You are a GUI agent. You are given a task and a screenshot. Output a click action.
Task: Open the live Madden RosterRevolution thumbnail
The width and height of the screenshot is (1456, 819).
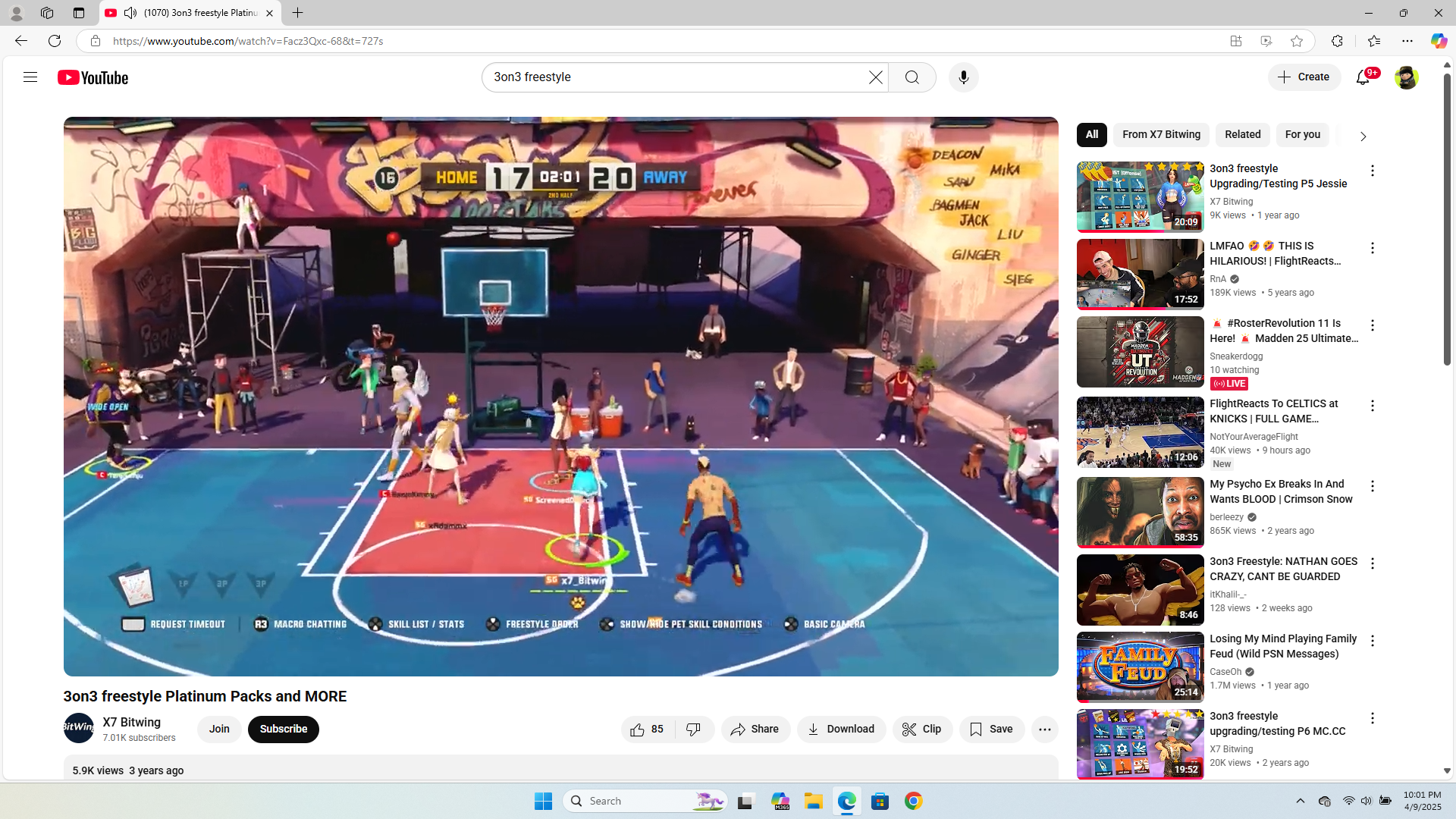tap(1141, 352)
